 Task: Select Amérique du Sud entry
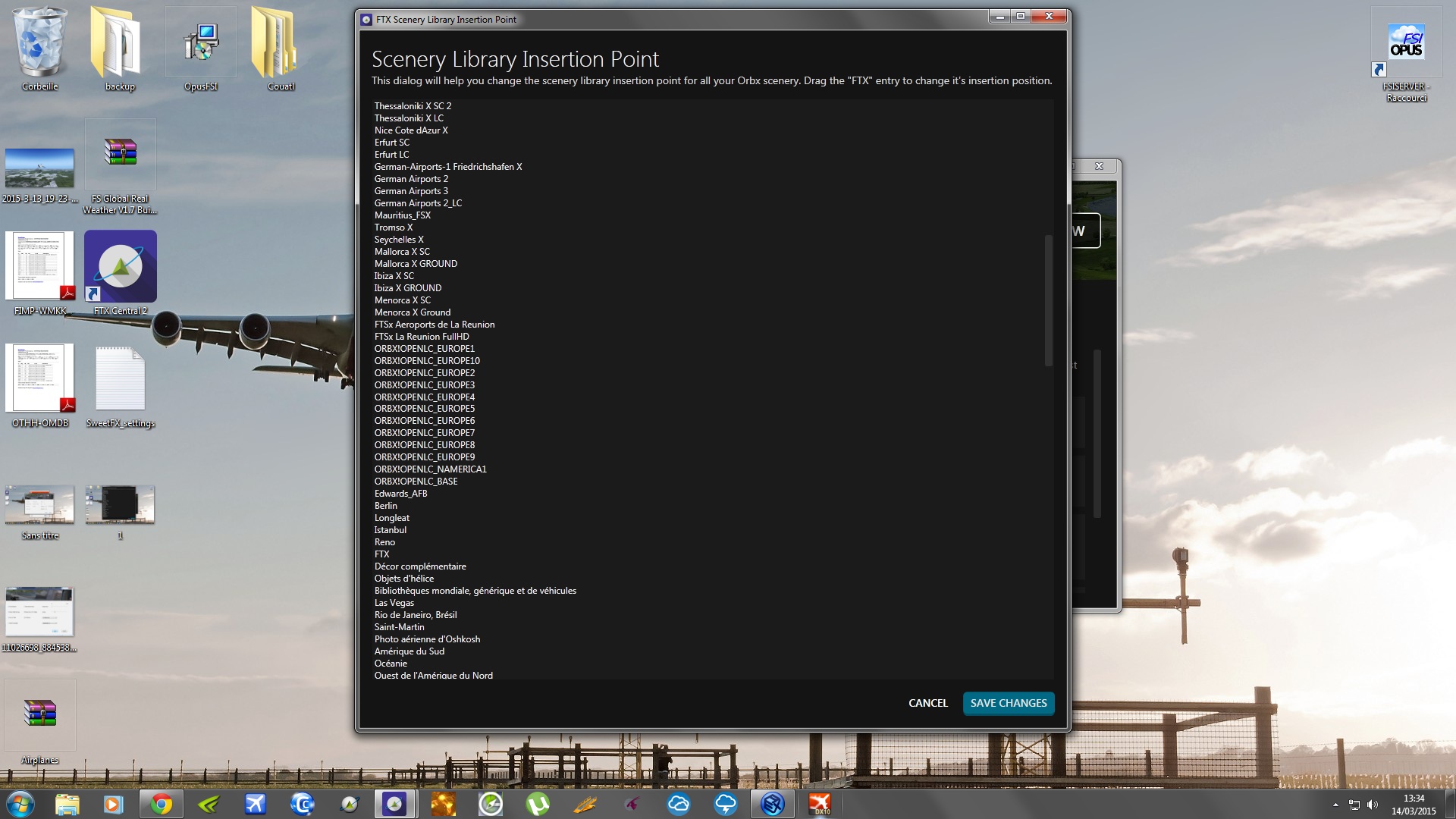[409, 651]
